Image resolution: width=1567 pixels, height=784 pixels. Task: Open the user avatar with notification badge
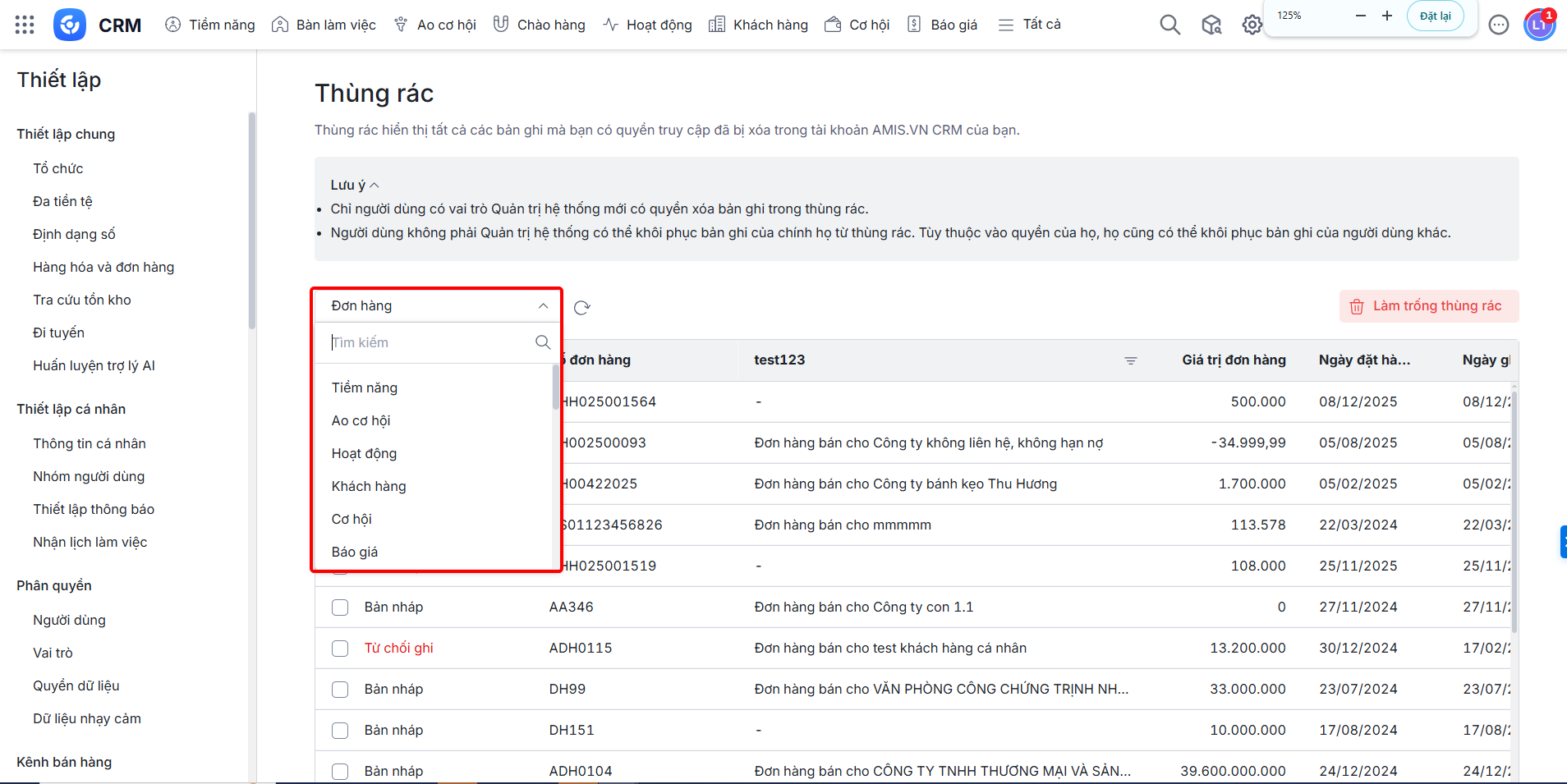coord(1539,25)
